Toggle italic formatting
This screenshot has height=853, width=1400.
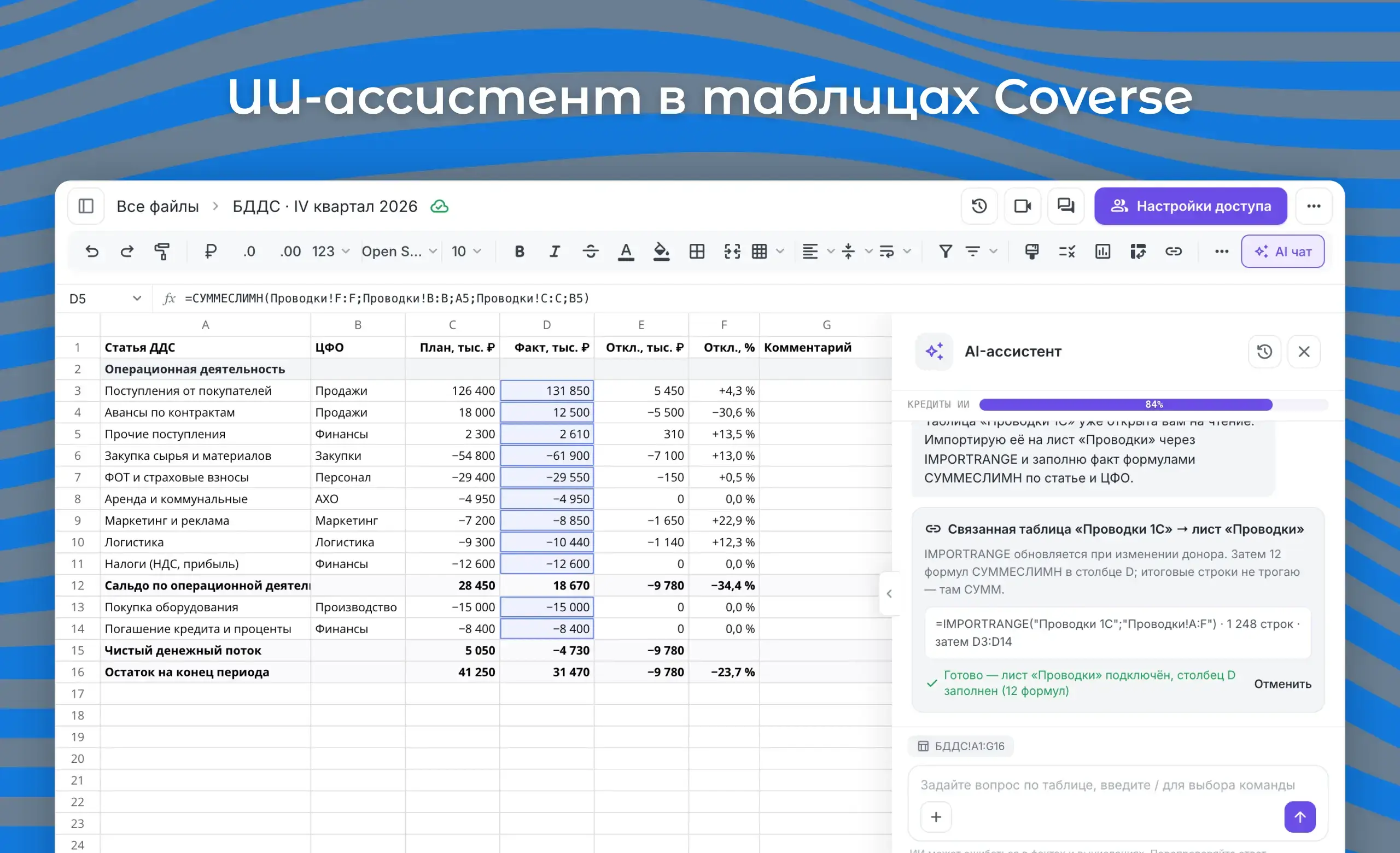point(555,251)
